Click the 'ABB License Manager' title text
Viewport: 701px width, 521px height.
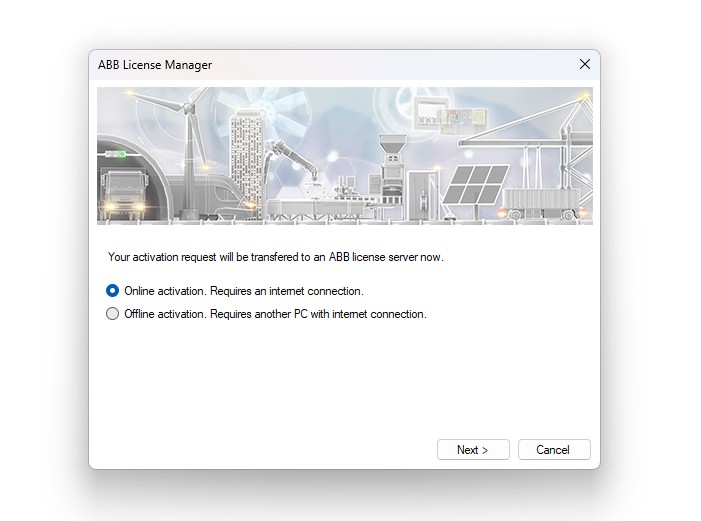tap(155, 65)
